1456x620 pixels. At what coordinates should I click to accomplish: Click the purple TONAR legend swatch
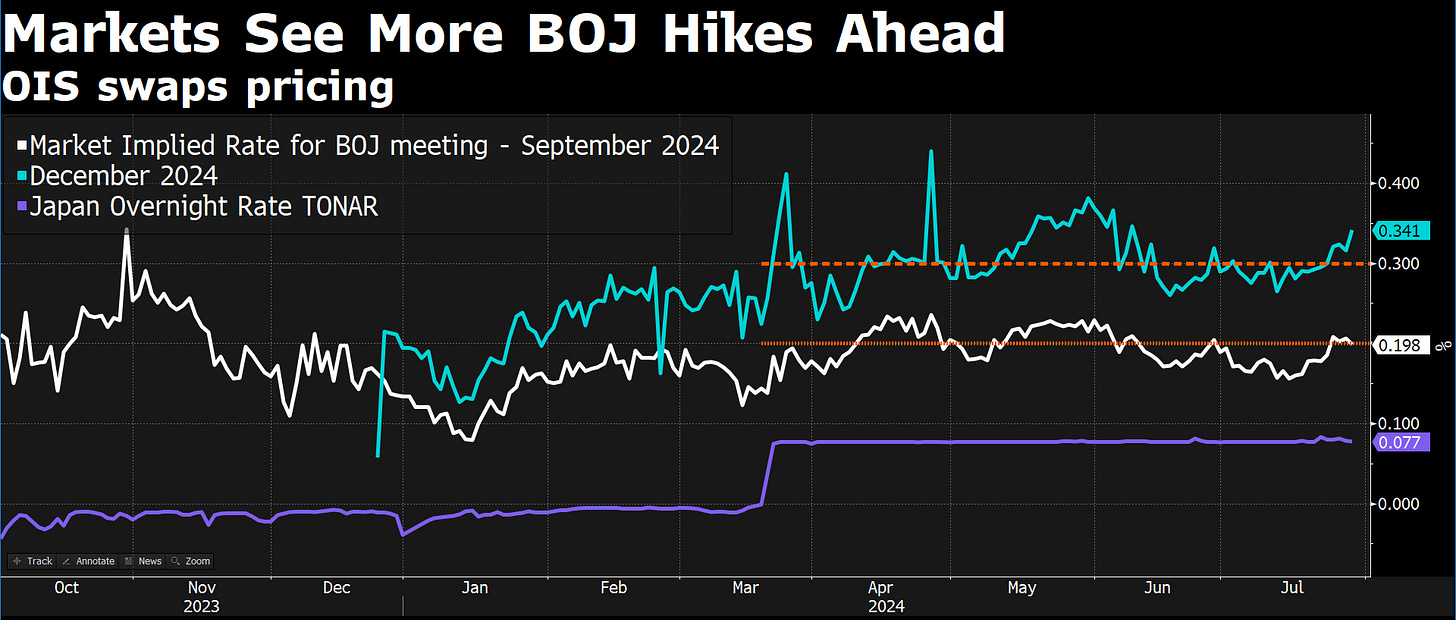click(23, 208)
